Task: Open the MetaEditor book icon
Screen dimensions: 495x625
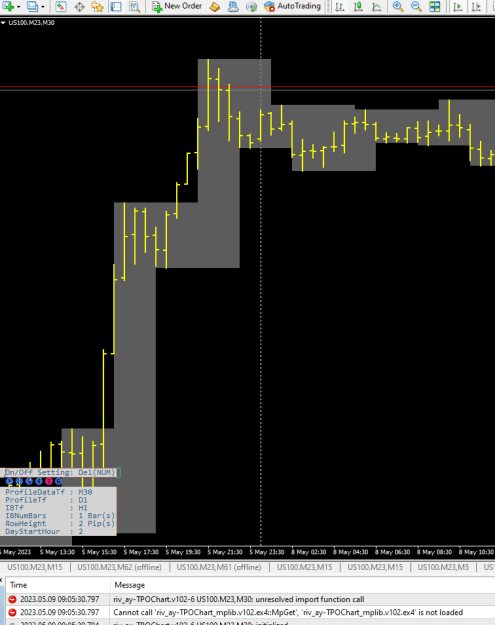Action: click(215, 6)
